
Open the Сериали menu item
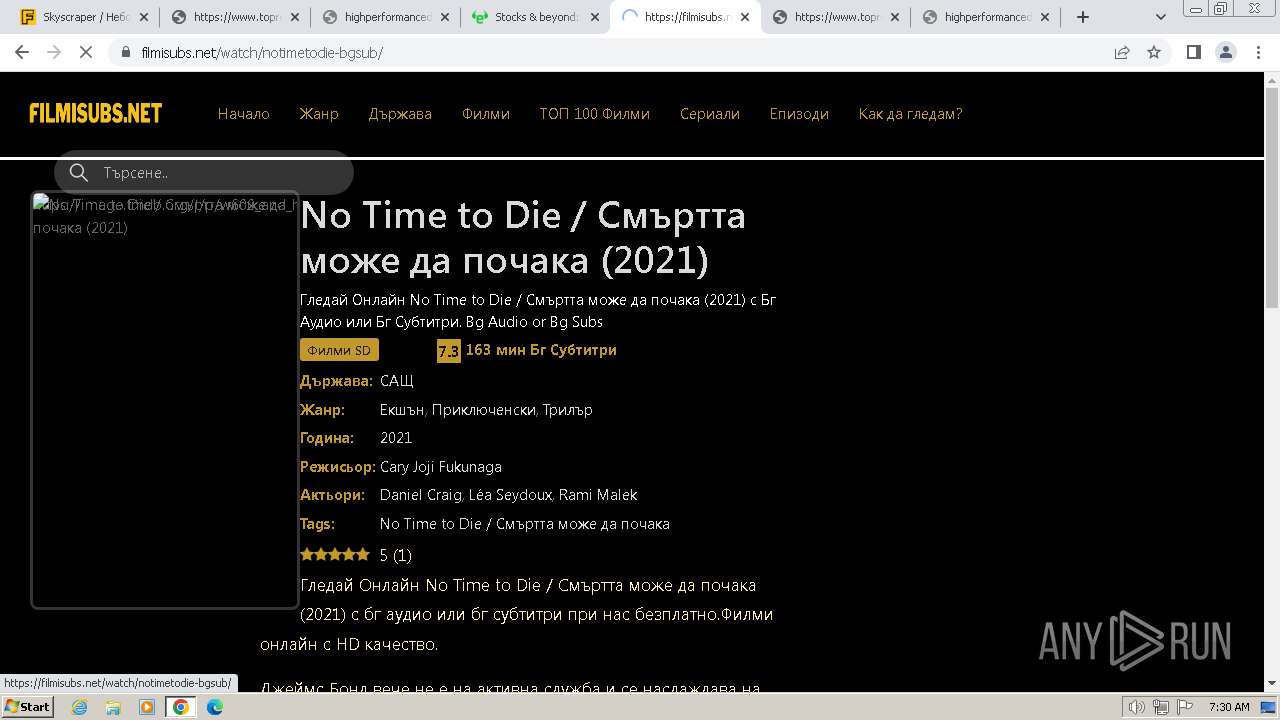click(x=710, y=114)
